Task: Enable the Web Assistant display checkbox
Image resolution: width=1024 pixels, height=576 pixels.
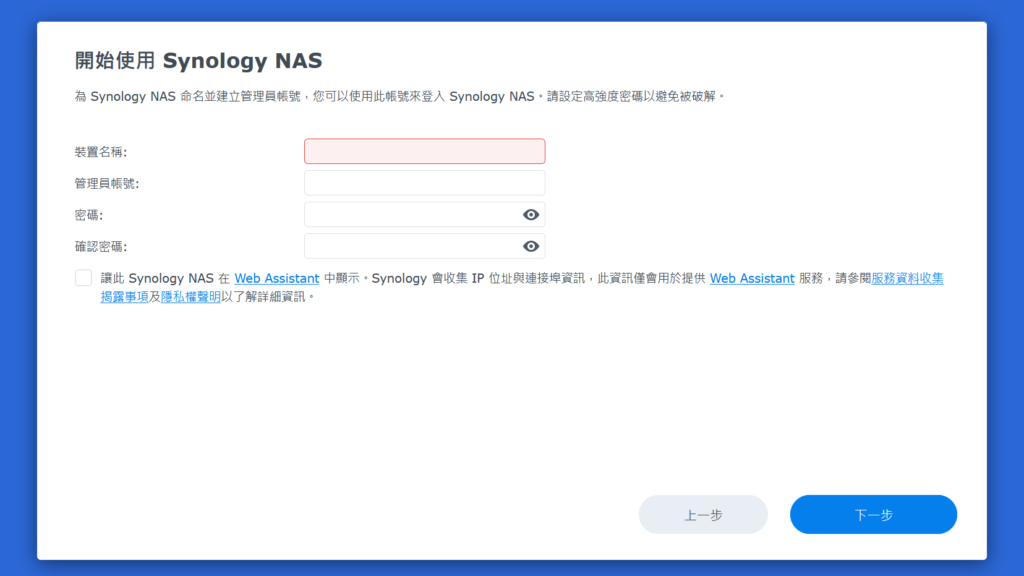Action: coord(84,278)
